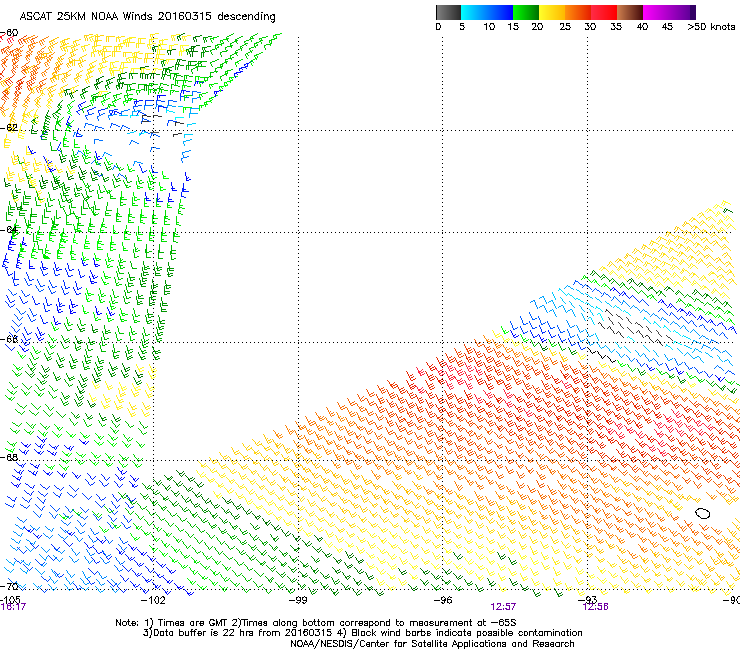Click the '1) Times are GMT' note

click(186, 623)
